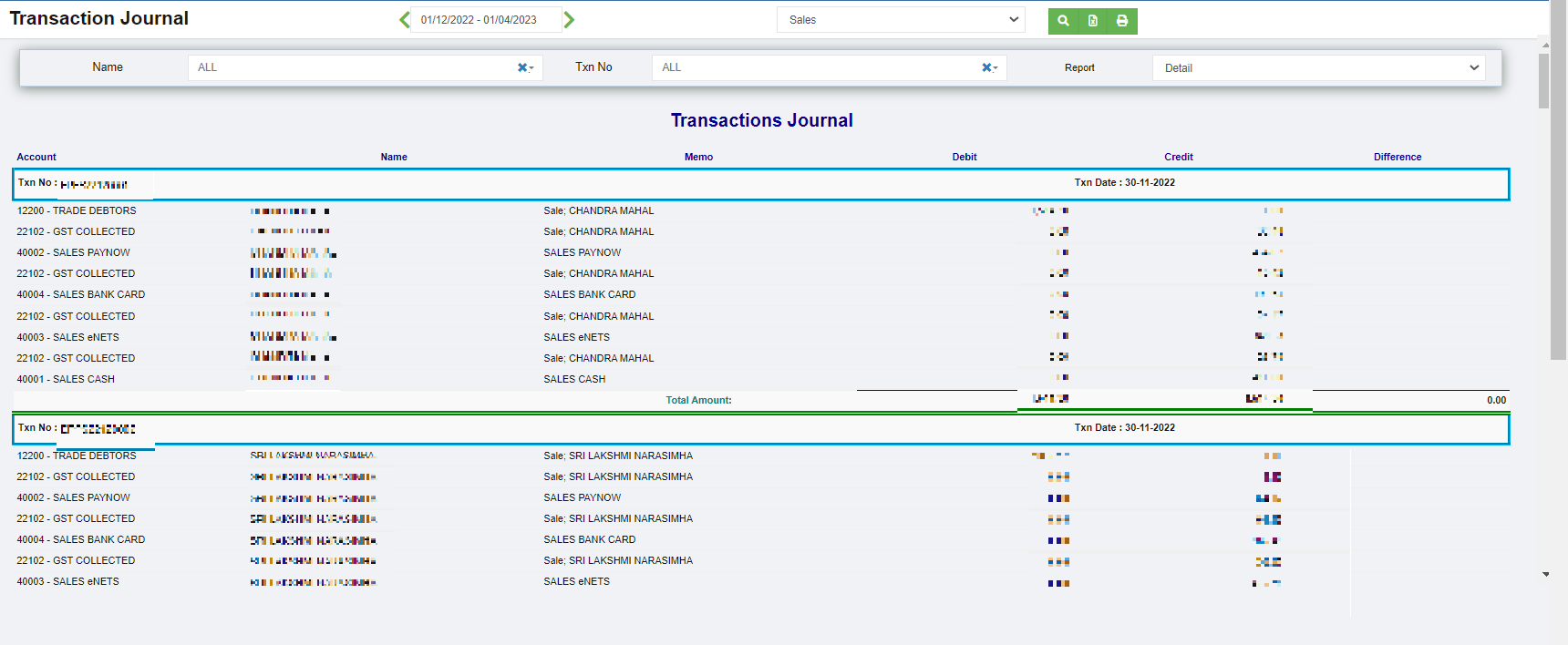Clear the Txn No filter selection
The height and width of the screenshot is (645, 1568).
click(x=987, y=67)
